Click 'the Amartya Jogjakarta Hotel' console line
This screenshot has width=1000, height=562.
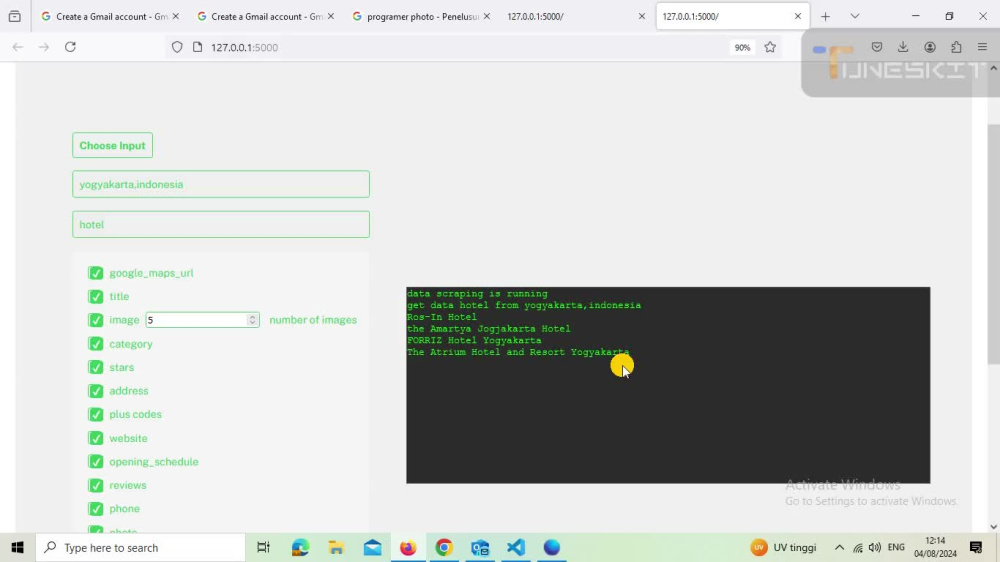pyautogui.click(x=489, y=329)
